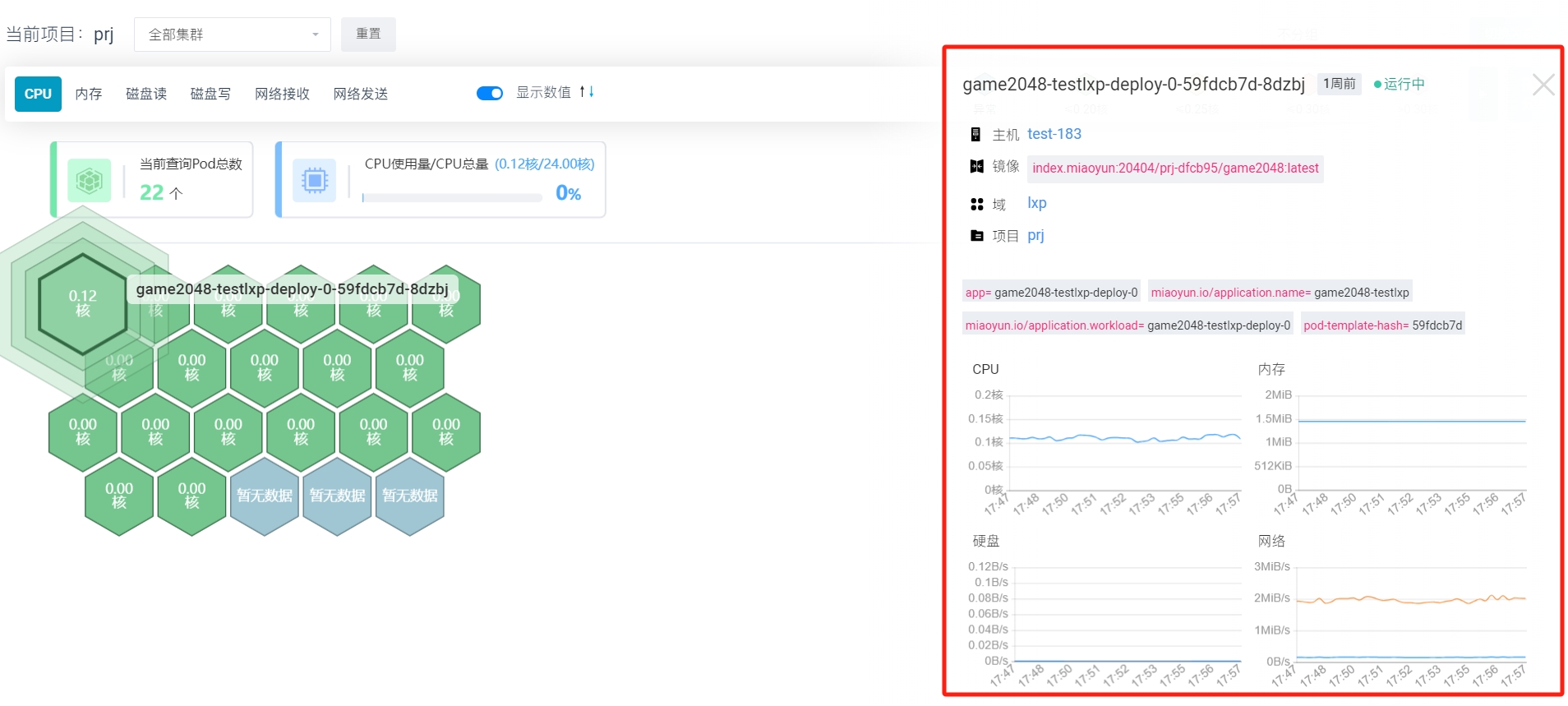Toggle the 显示数值 switch
The image size is (1568, 706).
point(490,93)
